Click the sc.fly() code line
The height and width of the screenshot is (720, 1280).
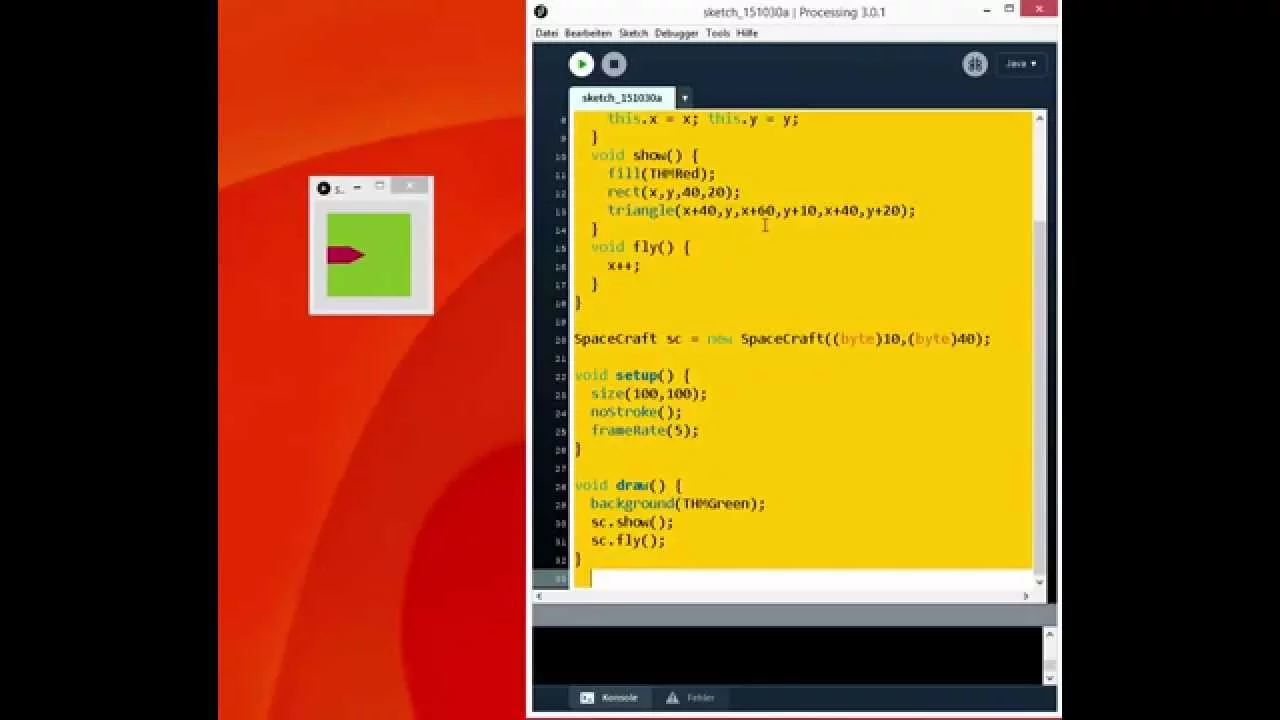tap(628, 540)
